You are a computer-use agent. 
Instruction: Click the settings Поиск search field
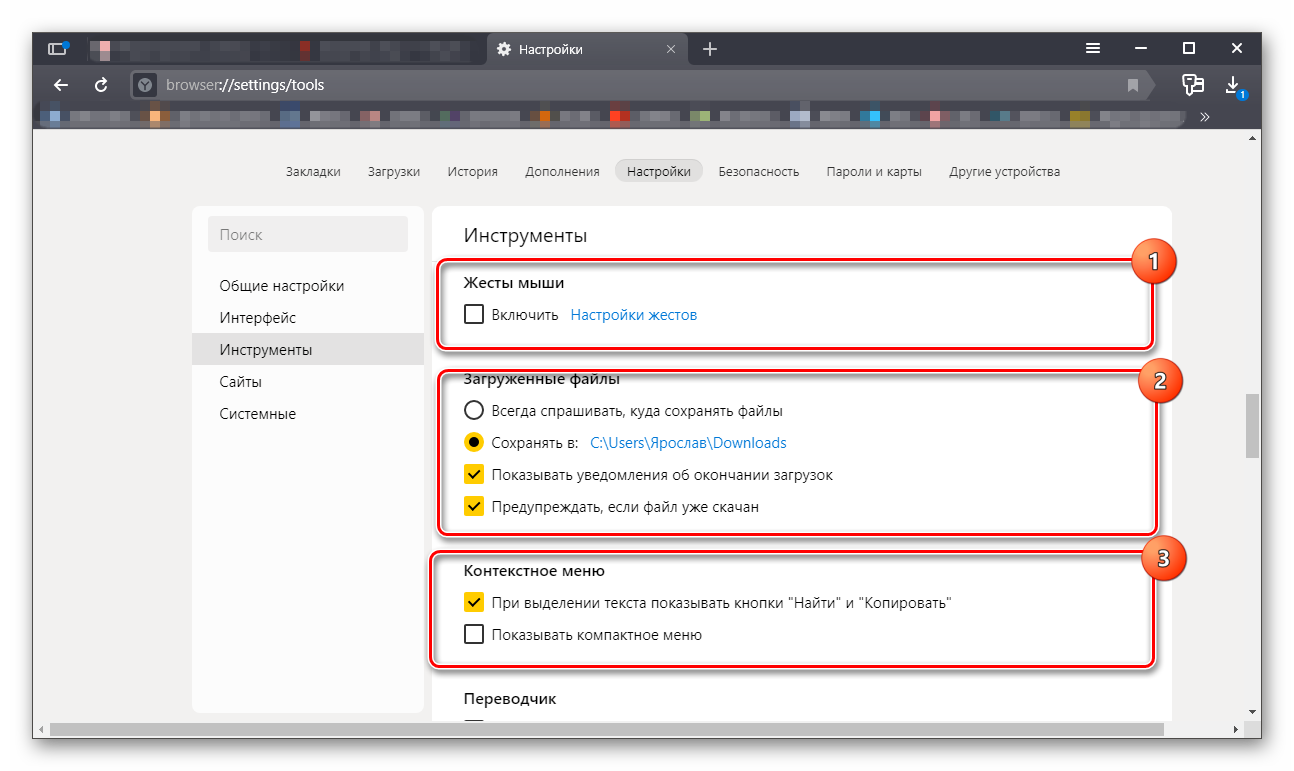click(x=308, y=235)
